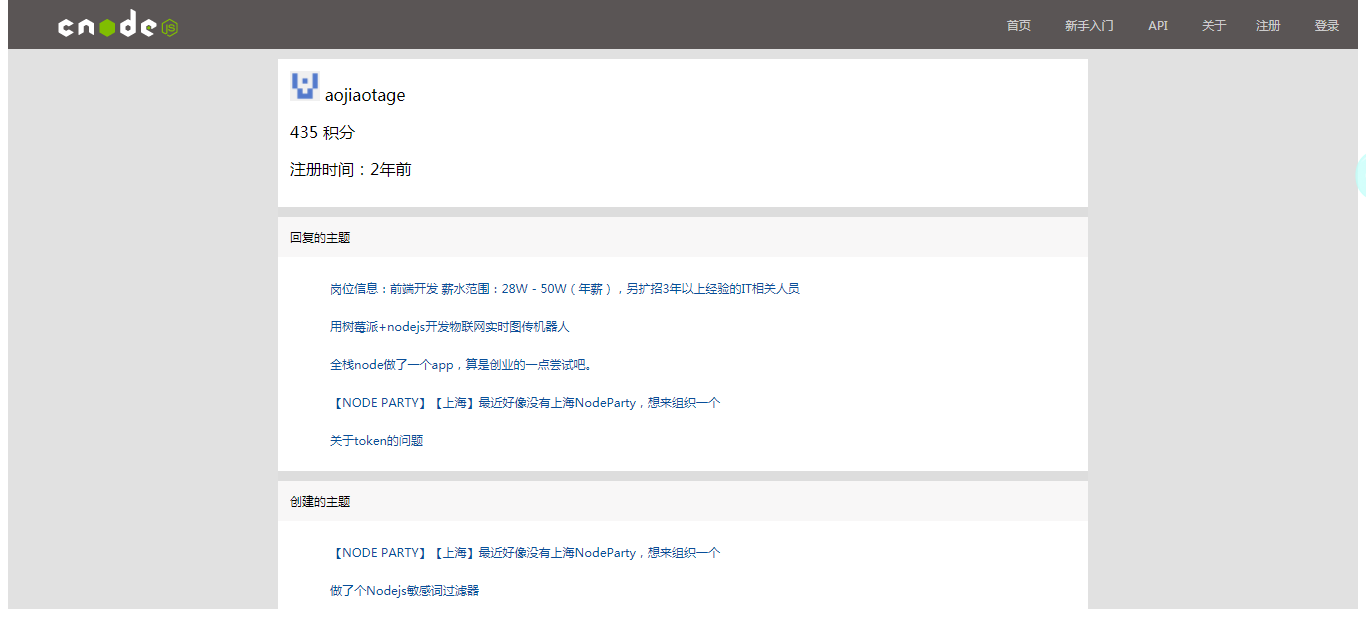Click the light blue circle at right edge

coord(1360,175)
